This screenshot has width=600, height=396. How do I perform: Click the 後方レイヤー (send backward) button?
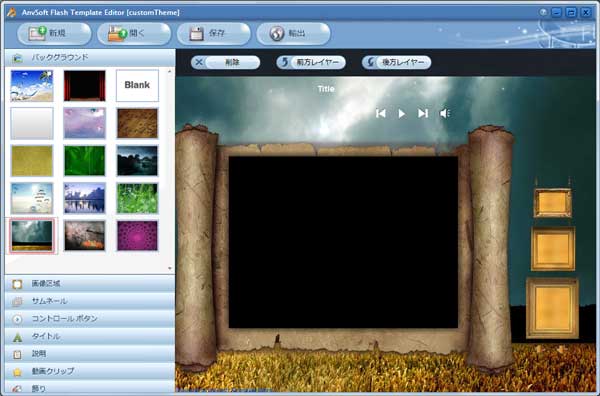396,62
